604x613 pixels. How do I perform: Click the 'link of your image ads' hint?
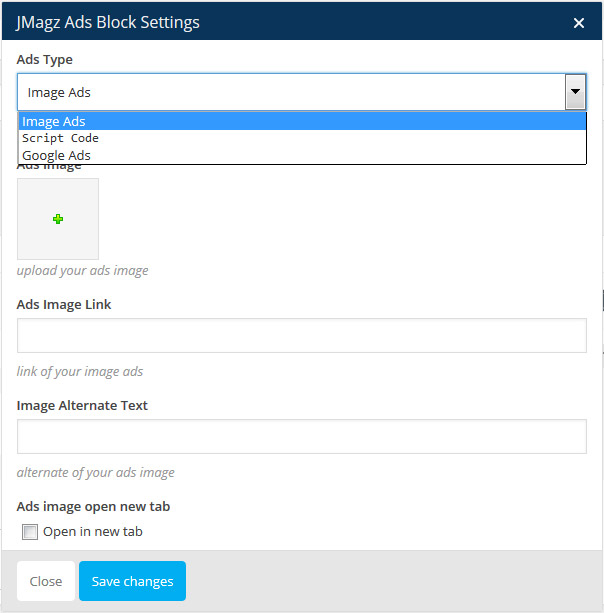click(80, 371)
